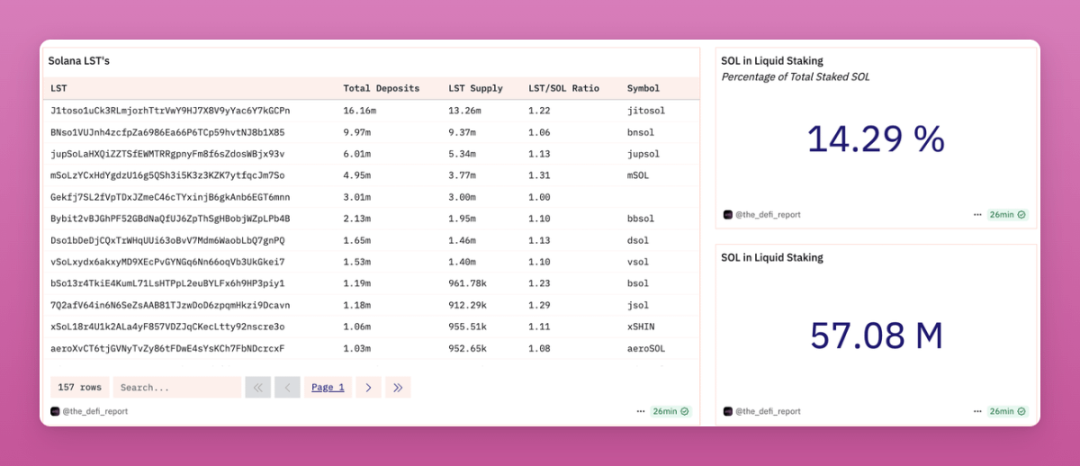Screen dimensions: 1080x466
Task: Sort table by Total Deposits column
Action: [381, 88]
